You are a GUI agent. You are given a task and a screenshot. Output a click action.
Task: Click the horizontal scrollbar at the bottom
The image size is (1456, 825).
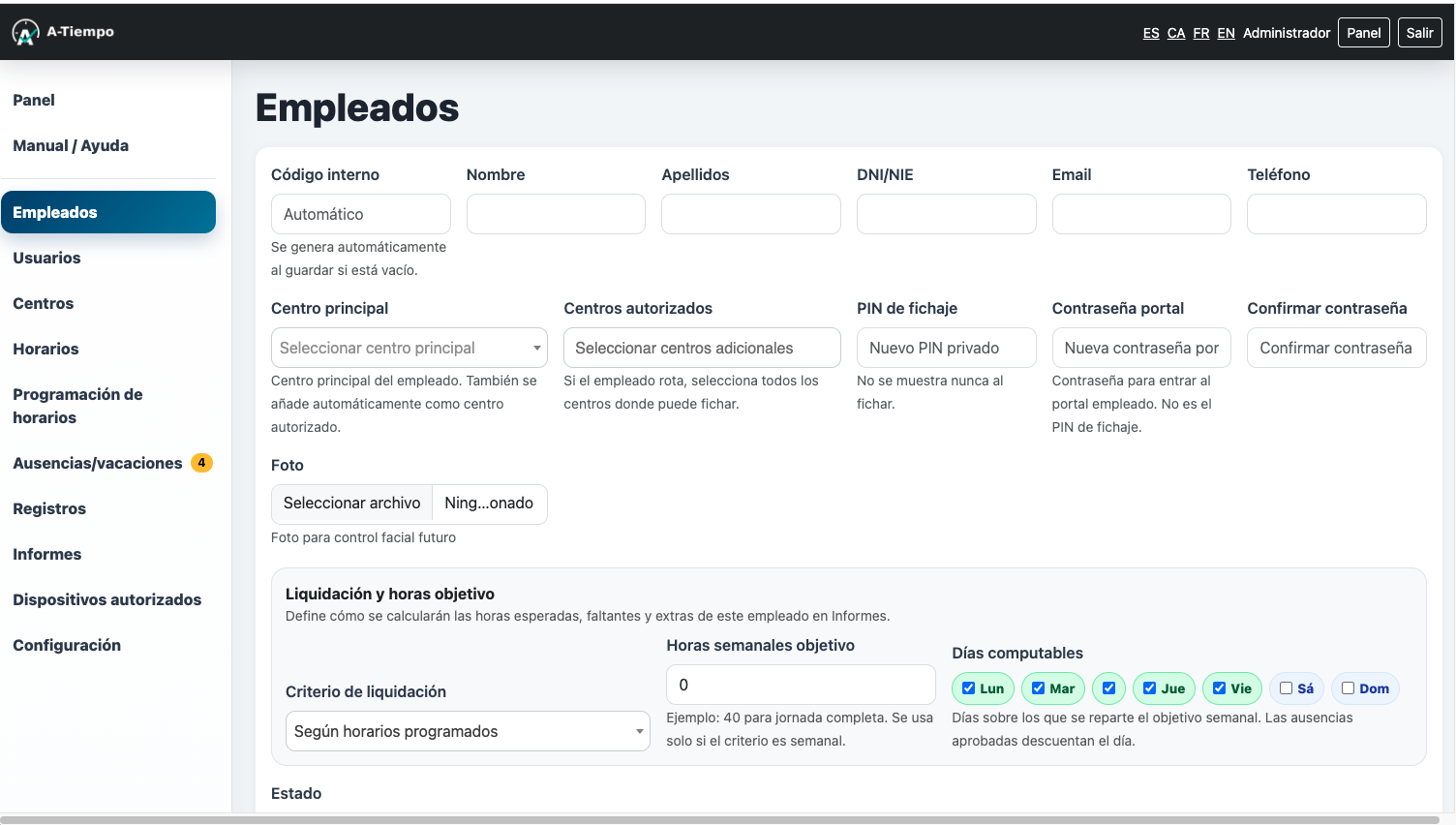click(720, 820)
